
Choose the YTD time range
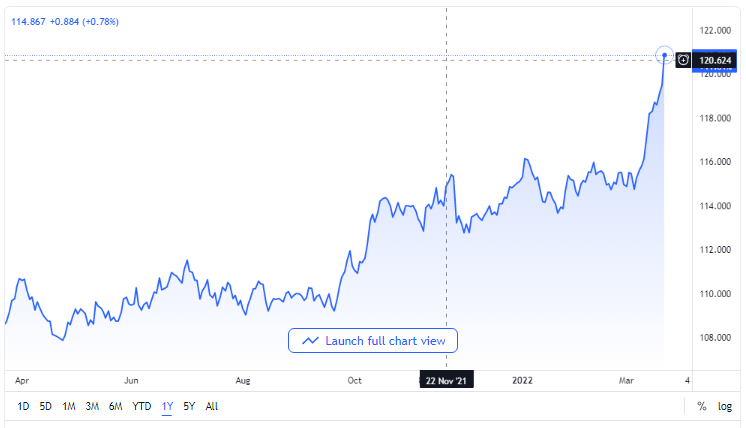[142, 407]
